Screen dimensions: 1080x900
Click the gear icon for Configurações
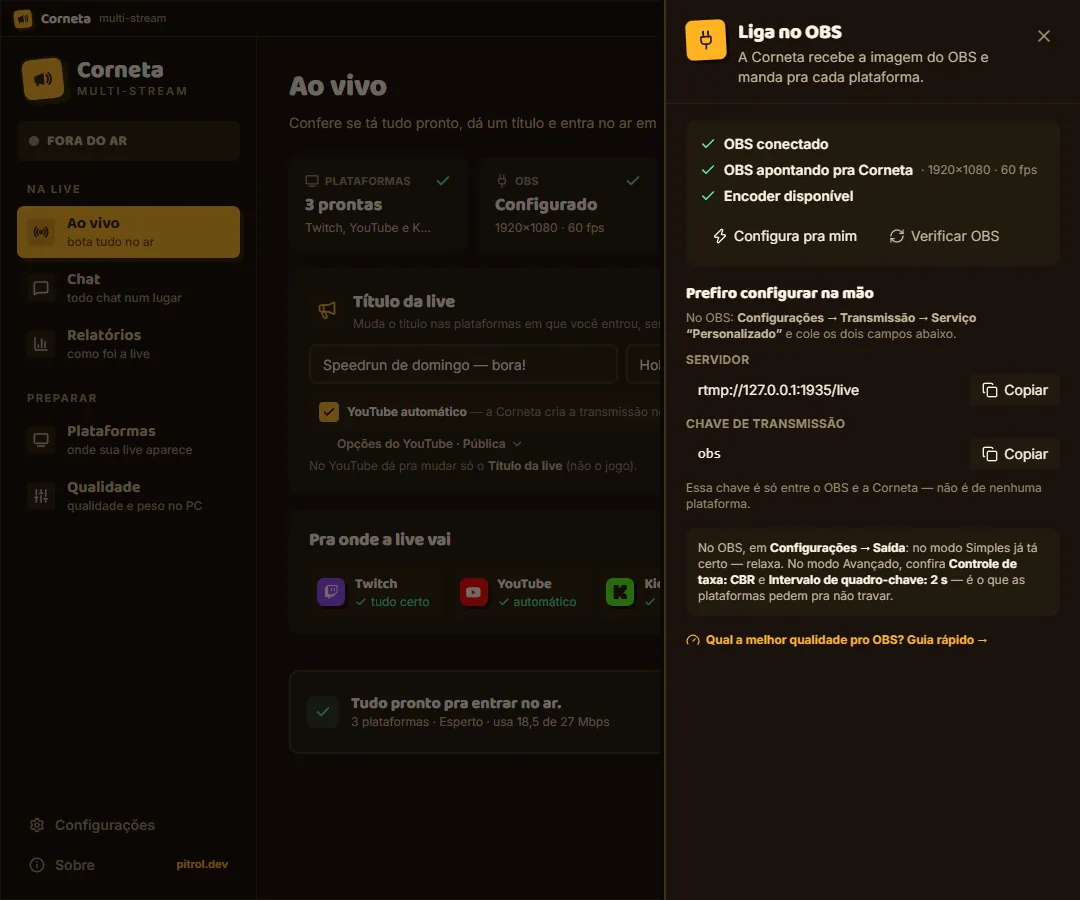[x=37, y=825]
